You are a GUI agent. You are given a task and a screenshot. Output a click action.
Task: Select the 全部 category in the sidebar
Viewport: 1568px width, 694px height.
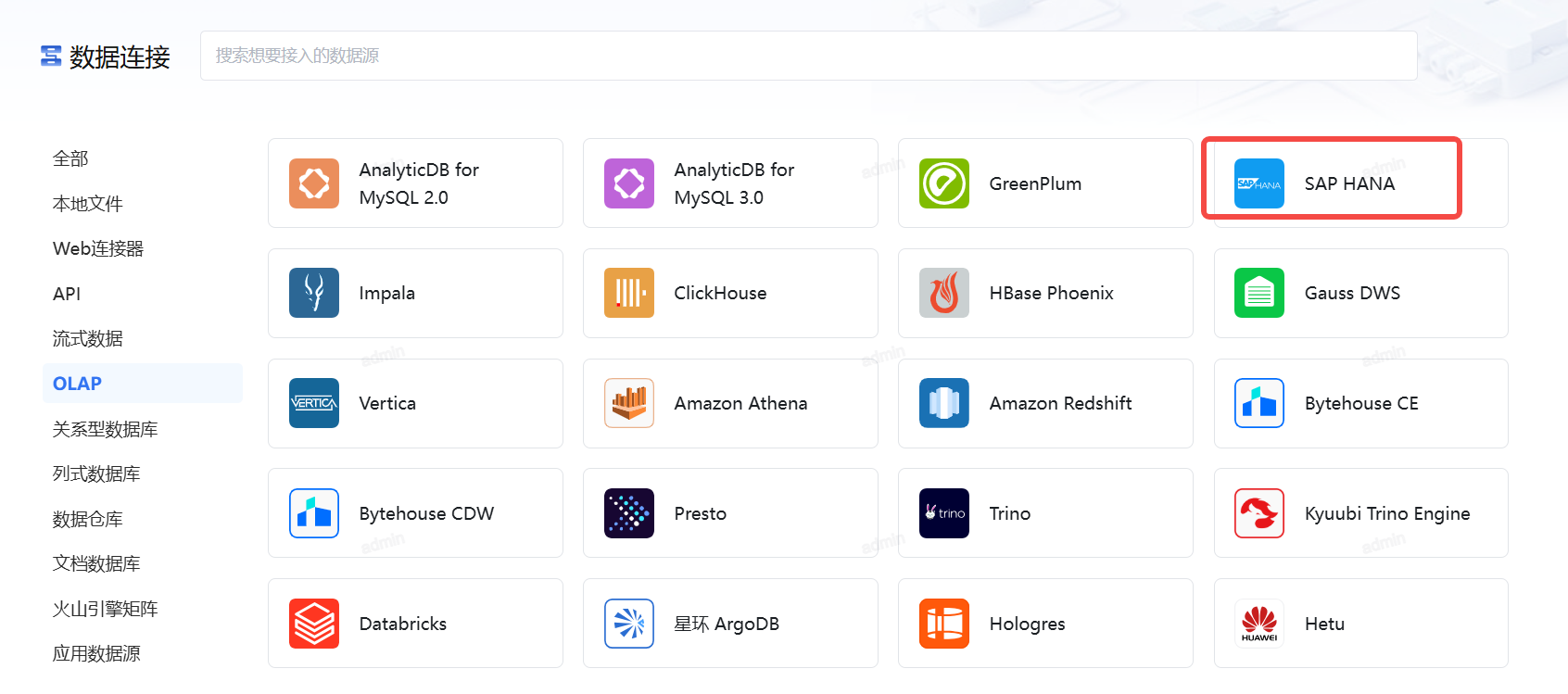click(70, 158)
